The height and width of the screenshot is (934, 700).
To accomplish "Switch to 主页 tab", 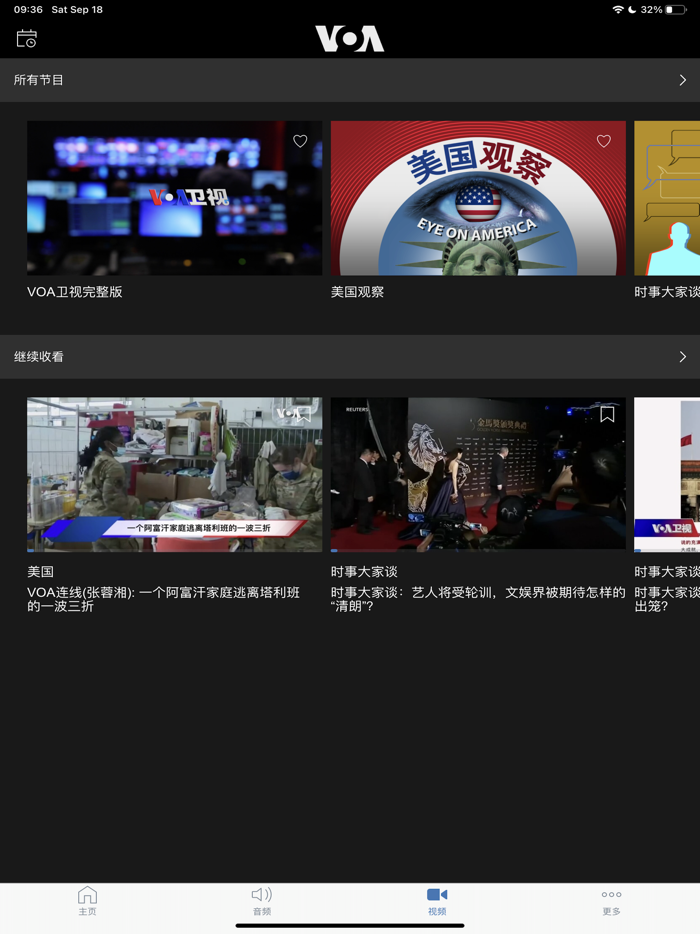I will [88, 901].
